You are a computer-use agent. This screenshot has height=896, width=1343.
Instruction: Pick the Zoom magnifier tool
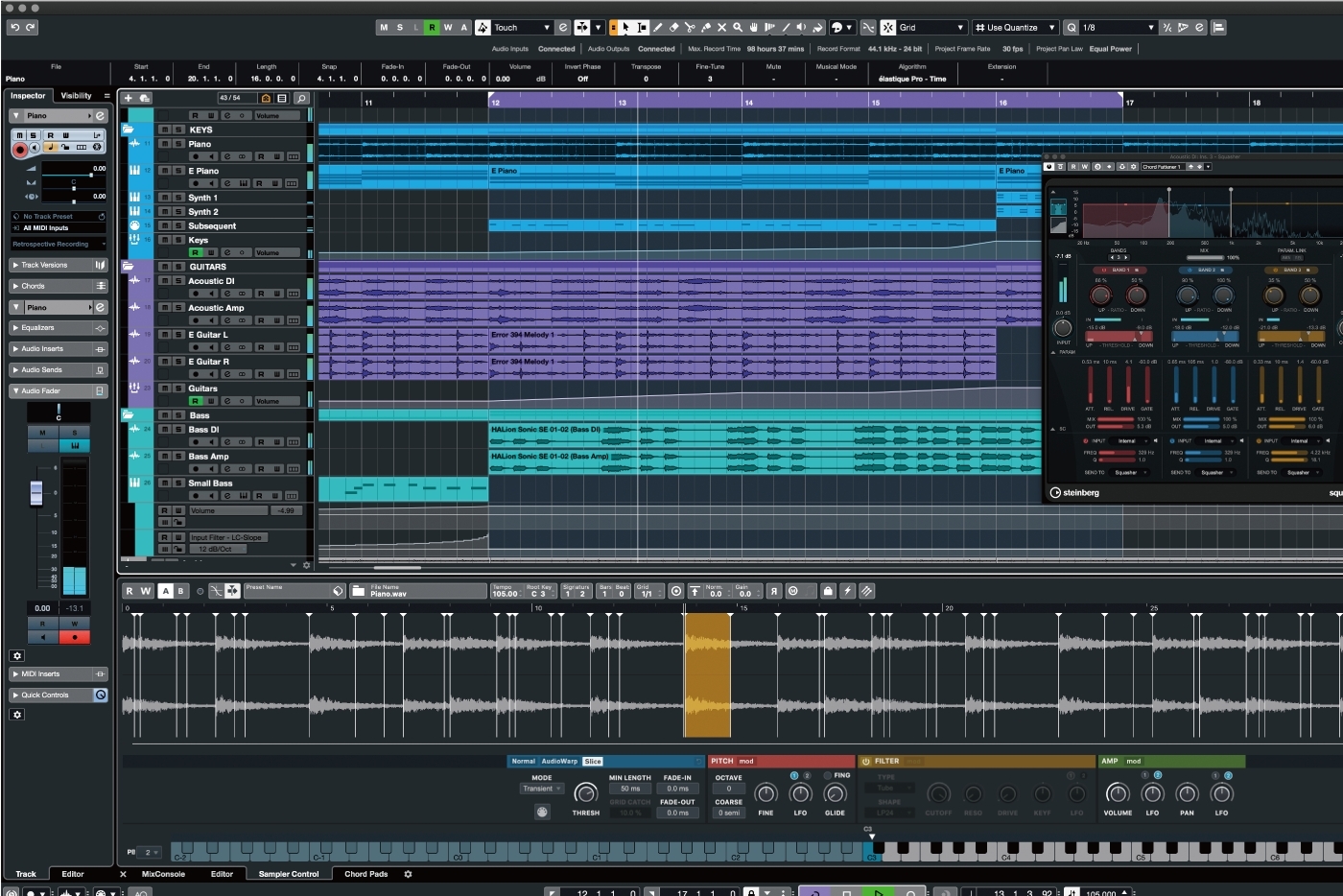[x=738, y=28]
